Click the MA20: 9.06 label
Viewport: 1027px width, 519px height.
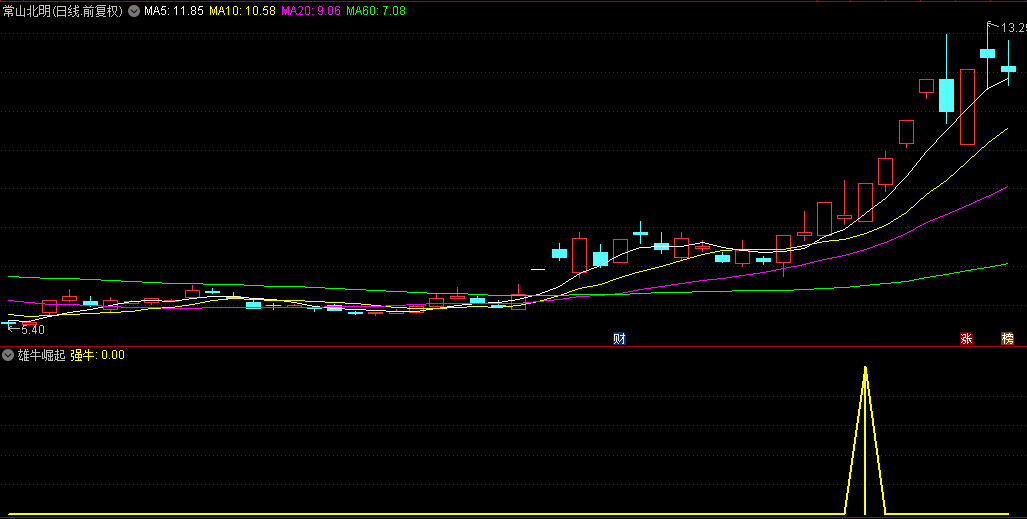pyautogui.click(x=310, y=11)
